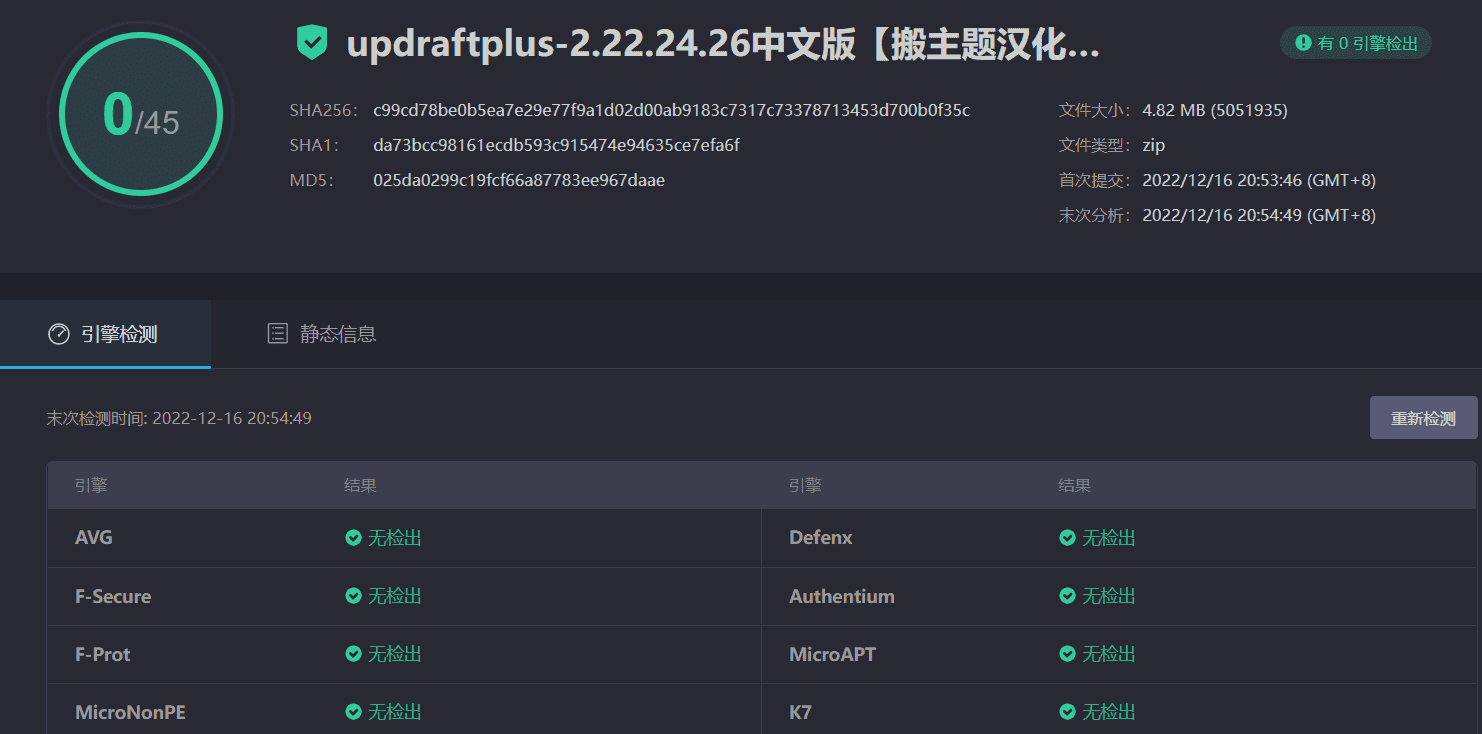Click the right 结果 column header
The height and width of the screenshot is (734, 1482).
pos(1075,486)
